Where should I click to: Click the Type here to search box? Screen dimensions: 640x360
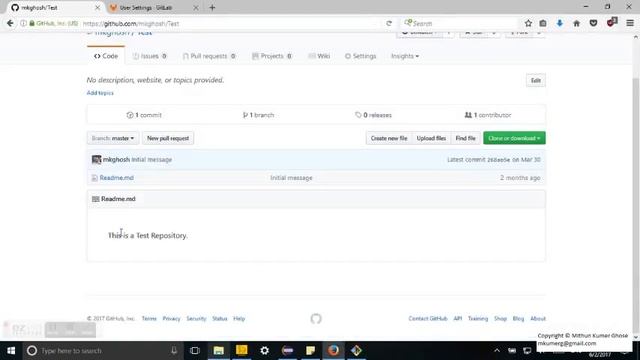102,351
